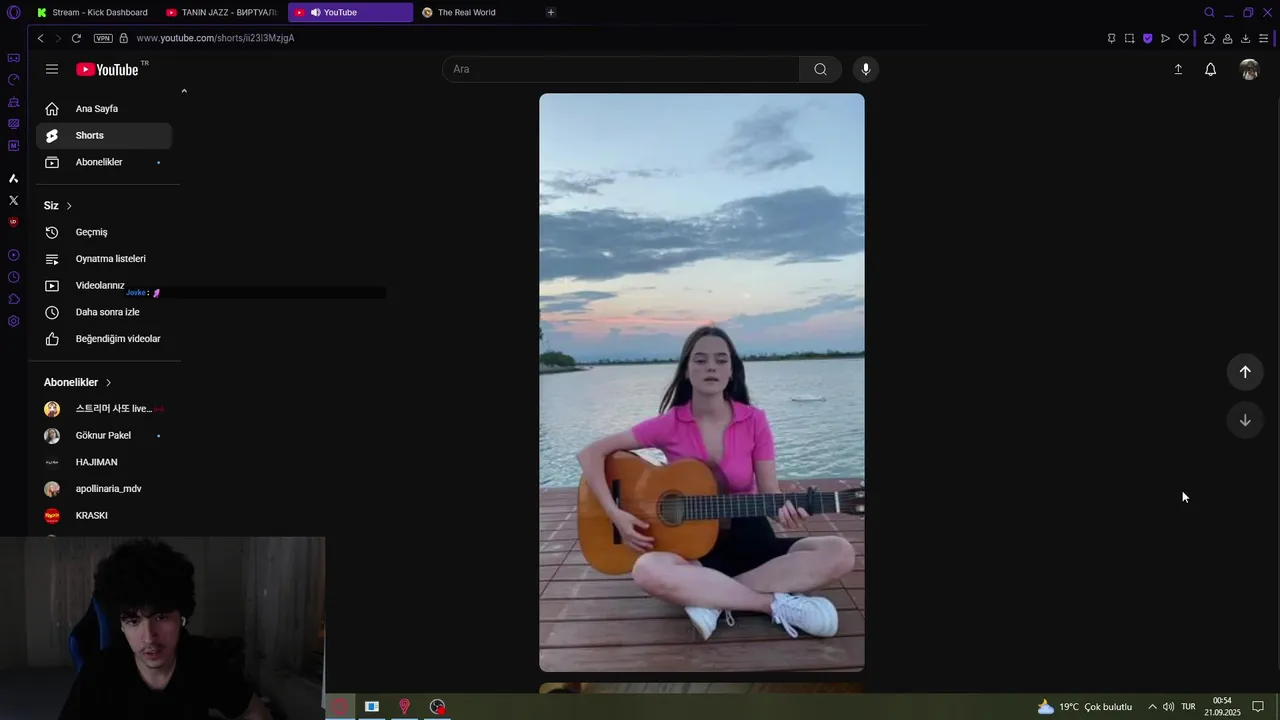
Task: Show hidden system tray icons
Action: [1152, 706]
